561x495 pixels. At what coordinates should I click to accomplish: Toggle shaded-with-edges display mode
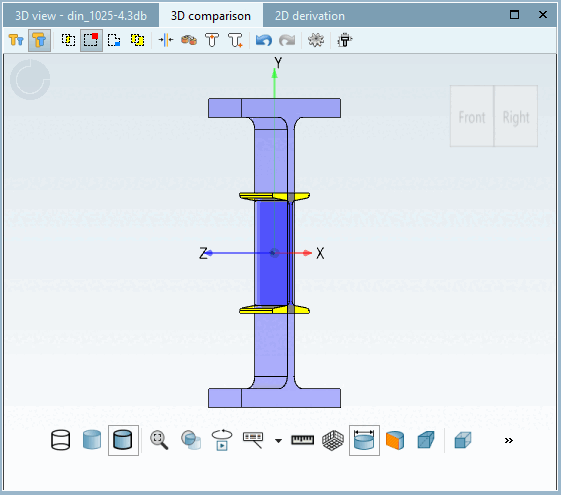tap(123, 440)
